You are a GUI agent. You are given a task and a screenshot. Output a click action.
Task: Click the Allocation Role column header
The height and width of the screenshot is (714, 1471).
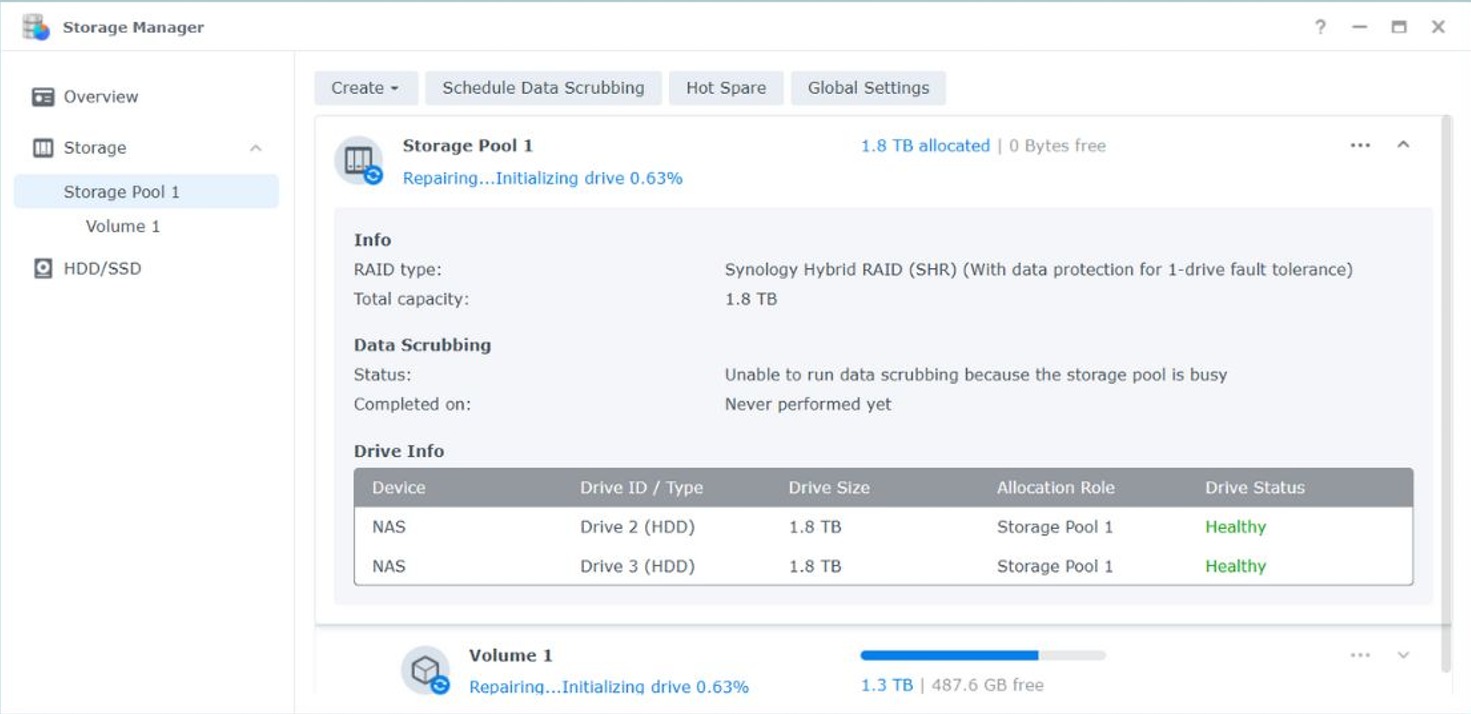[1055, 488]
